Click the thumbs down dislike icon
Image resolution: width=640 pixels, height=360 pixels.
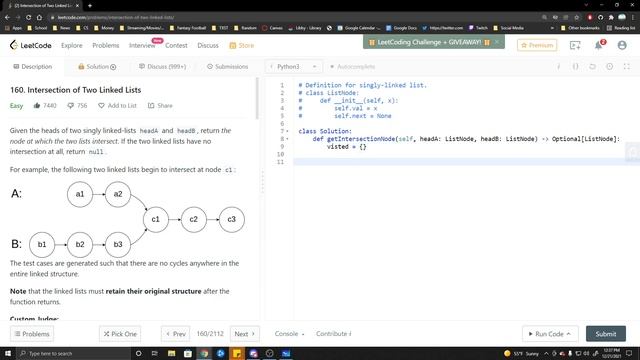(71, 106)
